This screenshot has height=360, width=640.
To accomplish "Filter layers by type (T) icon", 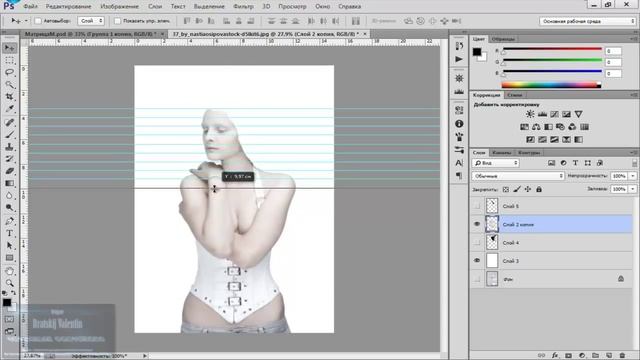I will click(x=575, y=163).
